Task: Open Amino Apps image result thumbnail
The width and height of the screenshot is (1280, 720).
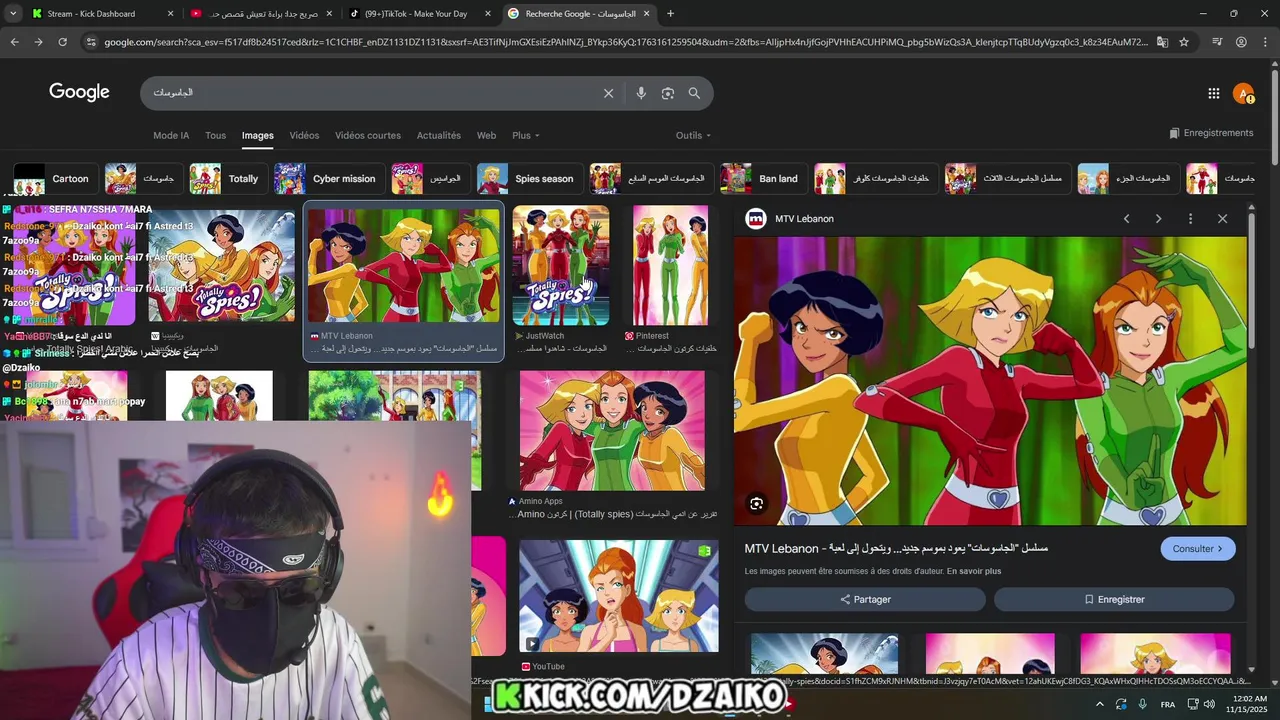Action: tap(612, 431)
